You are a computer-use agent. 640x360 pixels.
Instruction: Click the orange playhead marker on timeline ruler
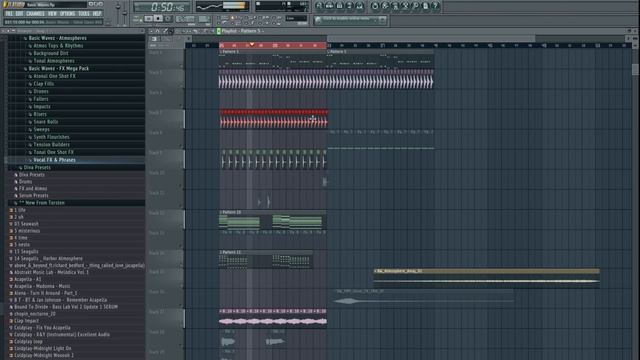coord(252,44)
